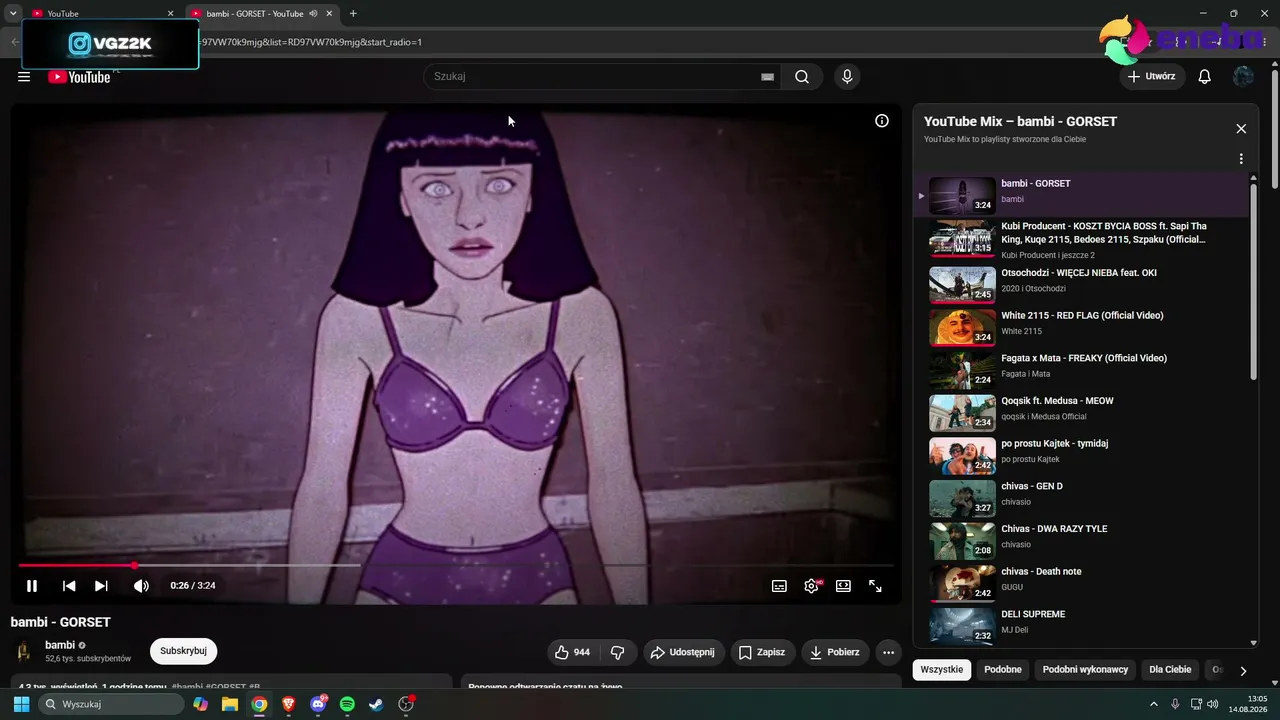Screen dimensions: 1280x720
Task: Select the Wszystkie filter chip
Action: click(x=942, y=670)
